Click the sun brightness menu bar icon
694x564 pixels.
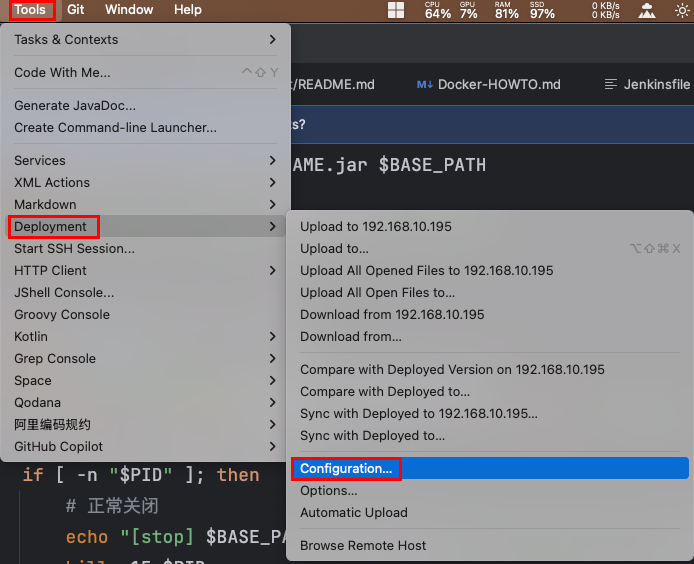[682, 10]
